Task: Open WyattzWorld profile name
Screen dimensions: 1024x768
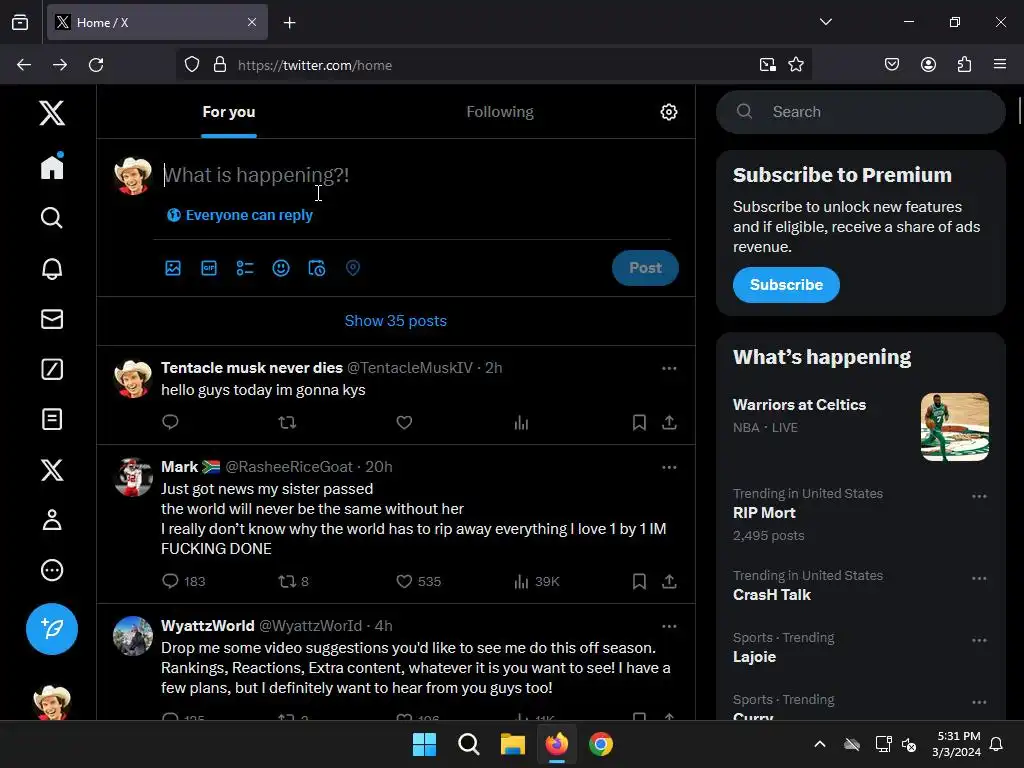Action: click(208, 626)
